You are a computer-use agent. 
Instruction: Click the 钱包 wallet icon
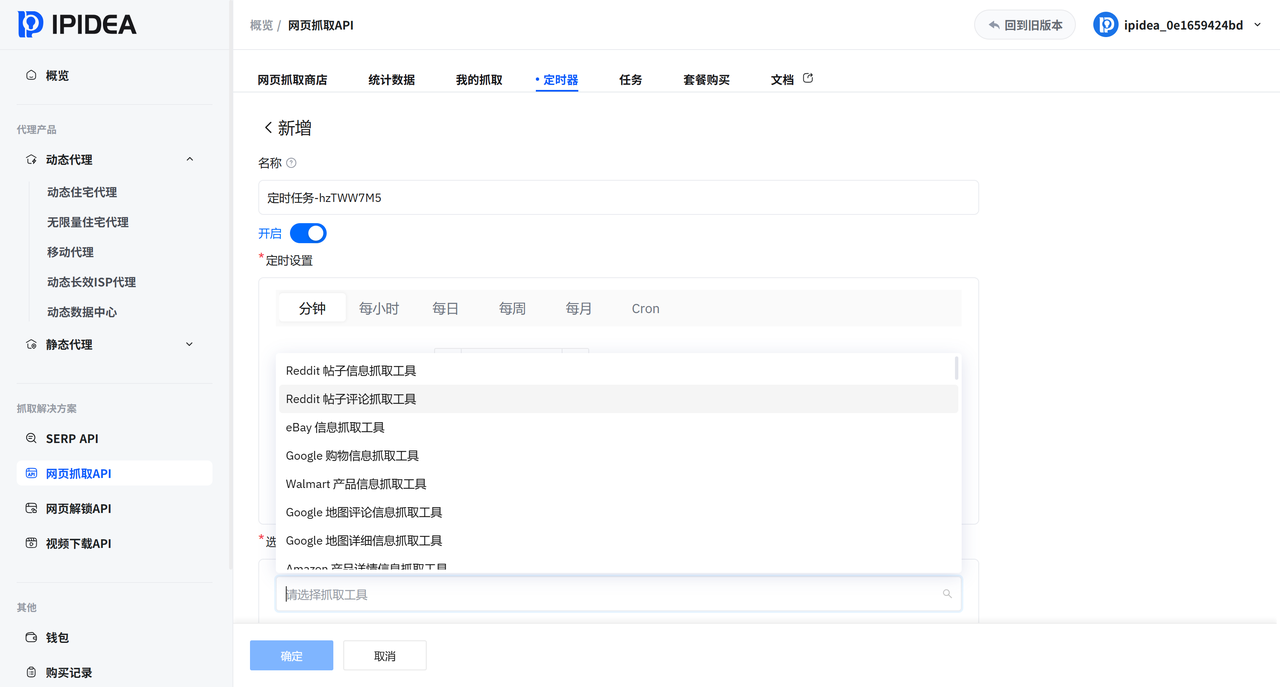31,637
